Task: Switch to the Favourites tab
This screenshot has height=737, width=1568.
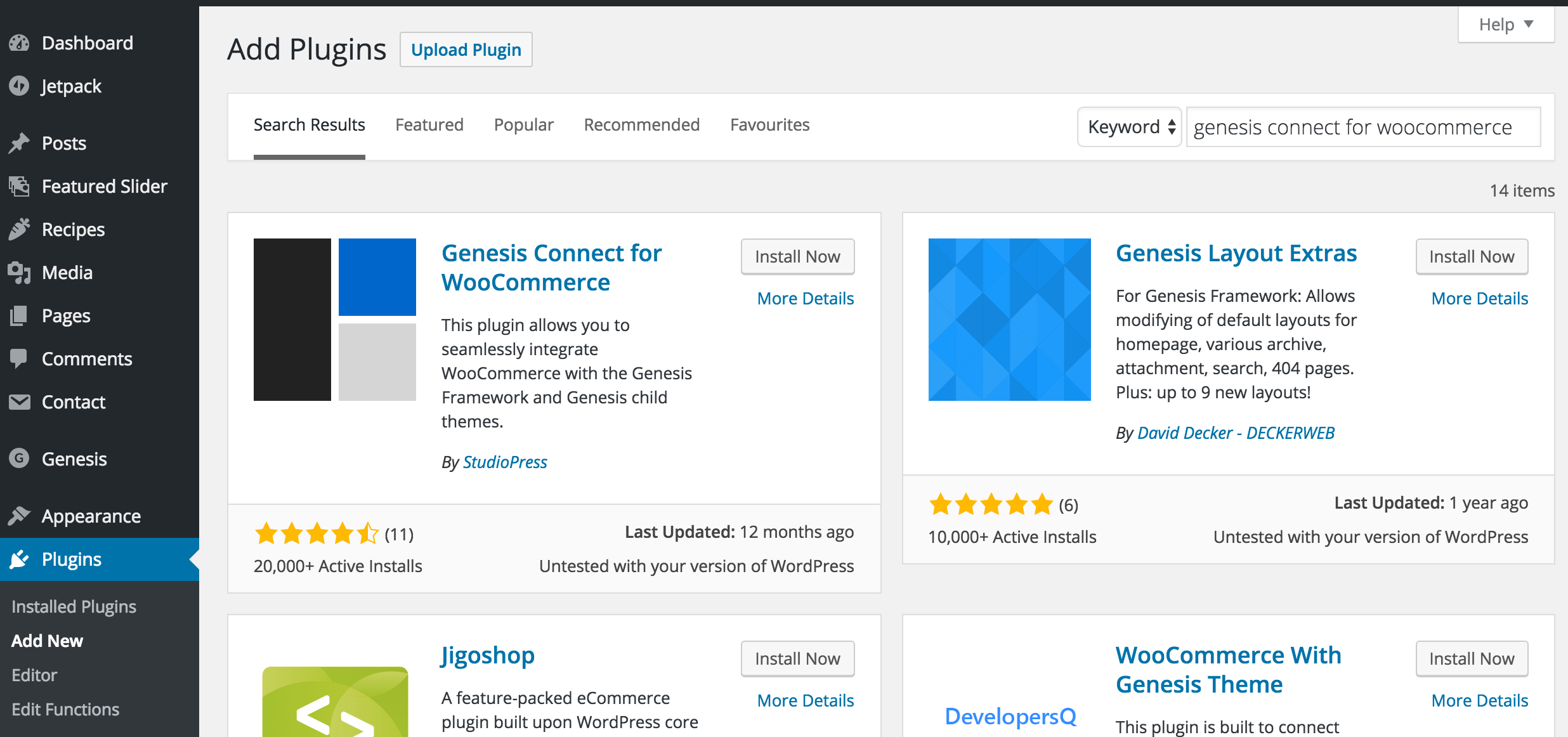Action: (770, 125)
